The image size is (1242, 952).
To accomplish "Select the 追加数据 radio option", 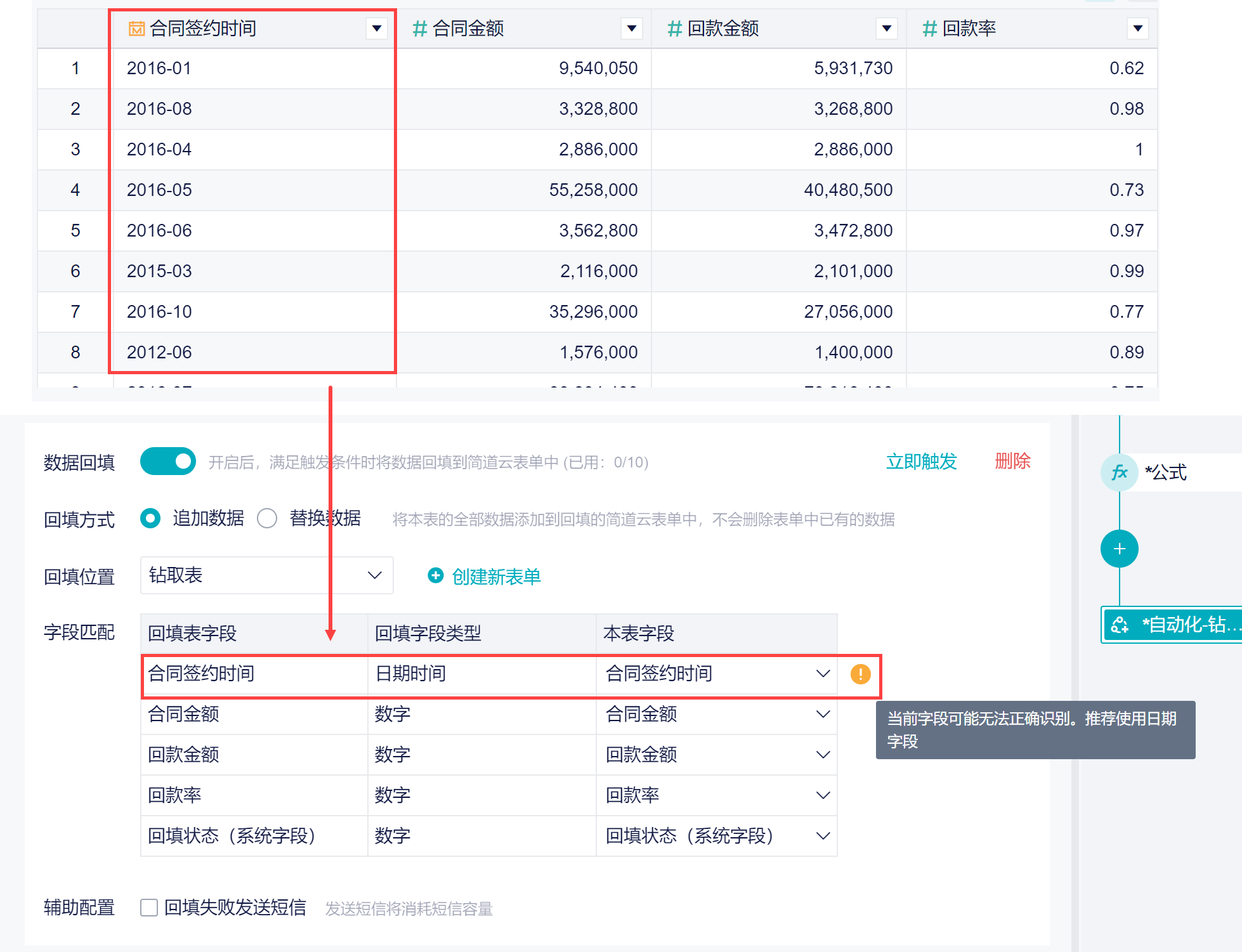I will click(150, 518).
